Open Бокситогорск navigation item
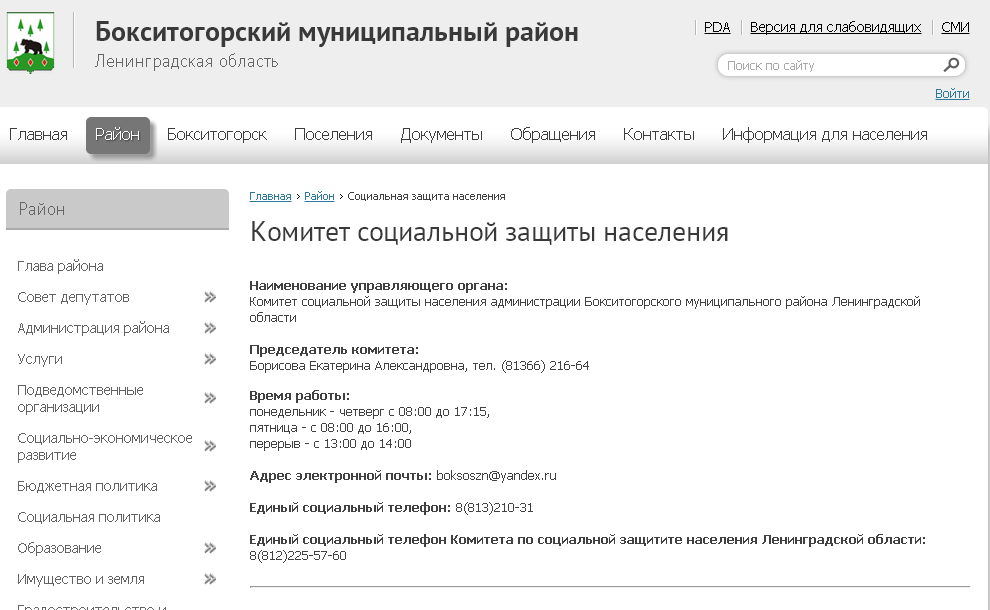This screenshot has width=990, height=610. tap(217, 135)
